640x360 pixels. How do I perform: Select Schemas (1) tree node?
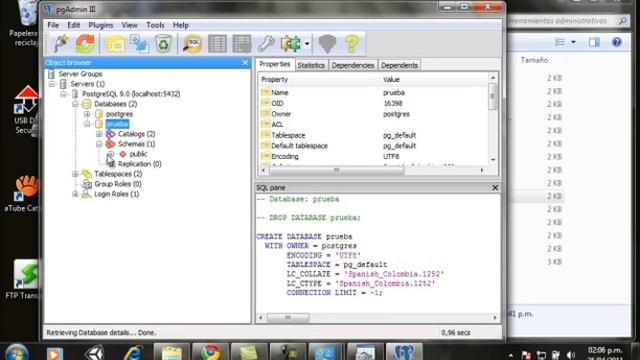coord(136,144)
